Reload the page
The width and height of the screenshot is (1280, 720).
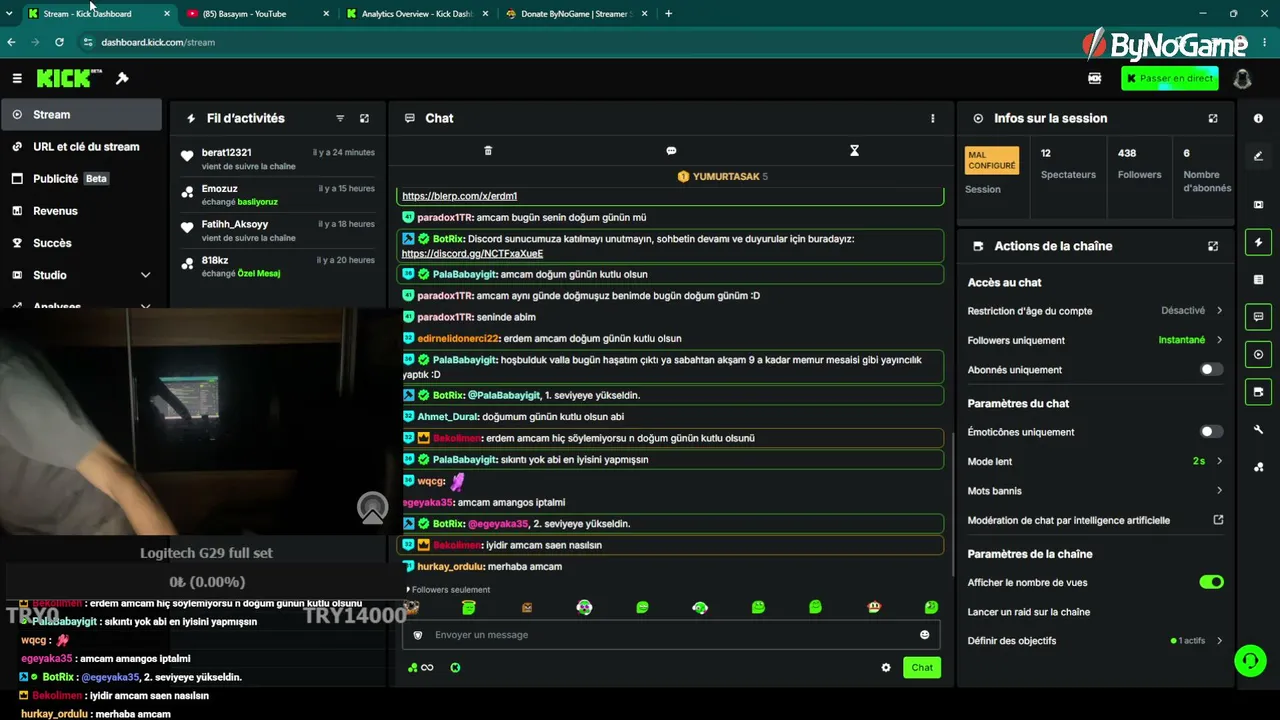tap(59, 42)
